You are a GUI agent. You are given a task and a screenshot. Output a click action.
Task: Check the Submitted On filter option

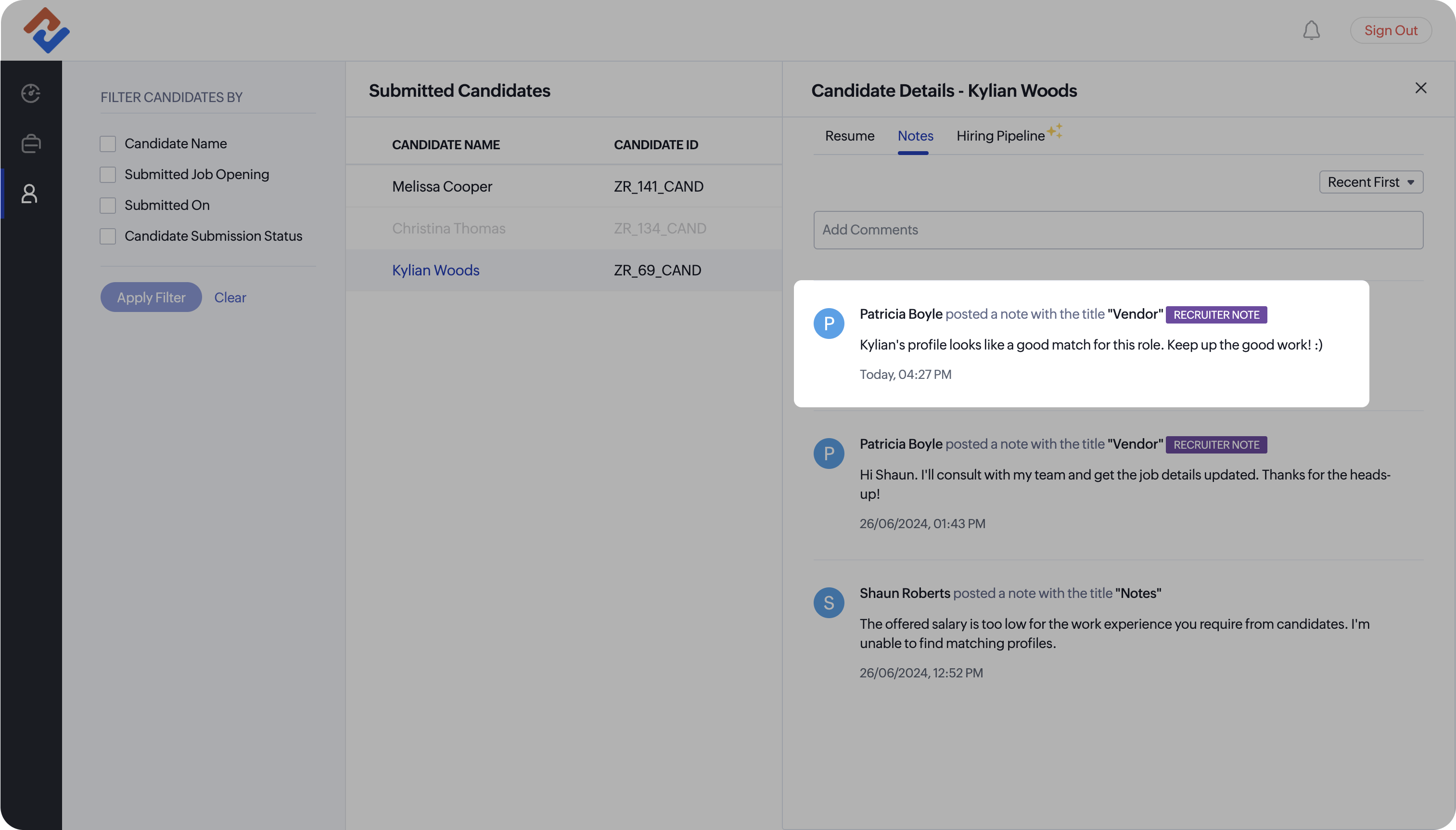(108, 205)
